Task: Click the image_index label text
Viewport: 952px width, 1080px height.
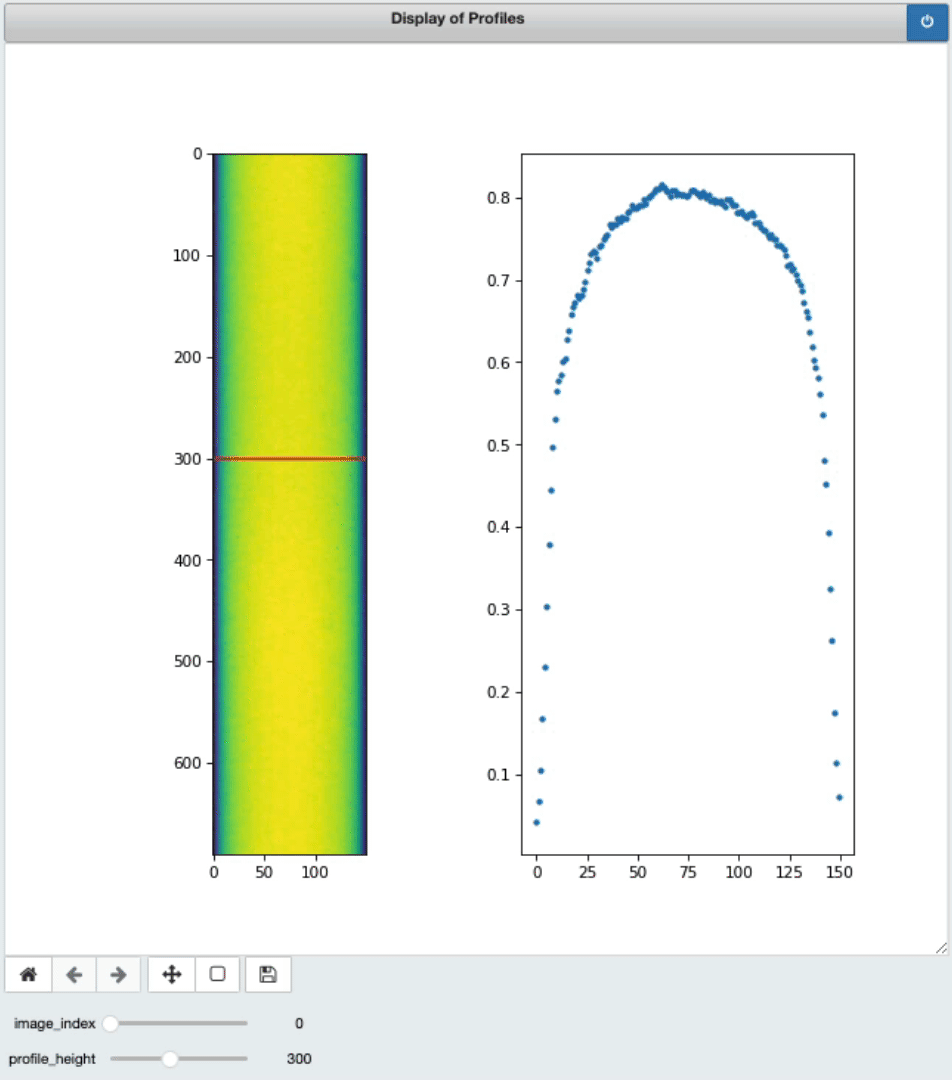Action: tap(55, 1023)
